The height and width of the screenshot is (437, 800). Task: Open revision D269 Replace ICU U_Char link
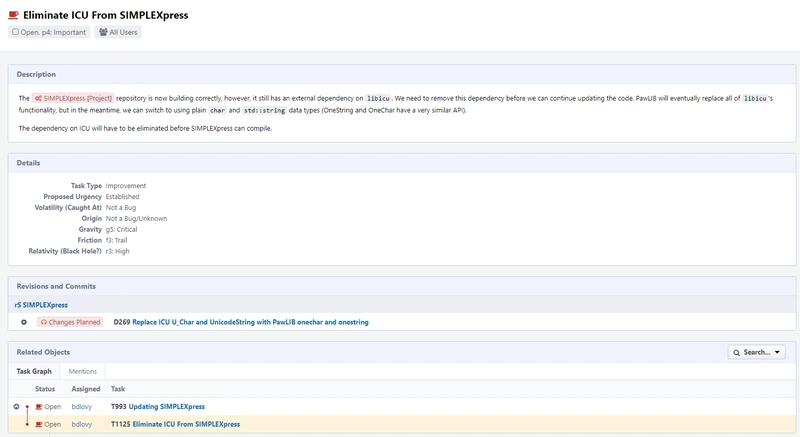[x=240, y=322]
